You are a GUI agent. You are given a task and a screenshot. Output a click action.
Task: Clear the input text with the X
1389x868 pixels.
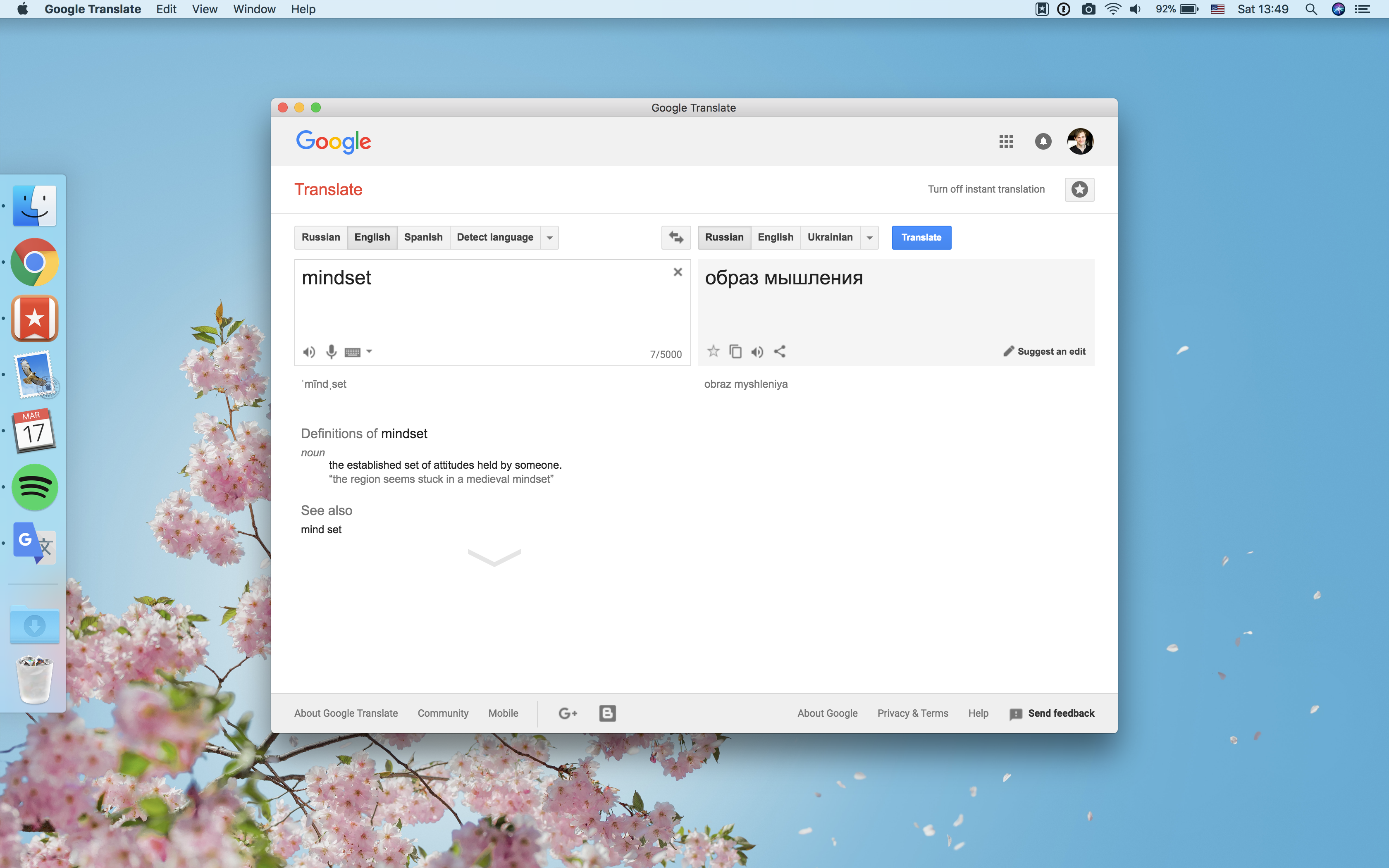point(678,272)
